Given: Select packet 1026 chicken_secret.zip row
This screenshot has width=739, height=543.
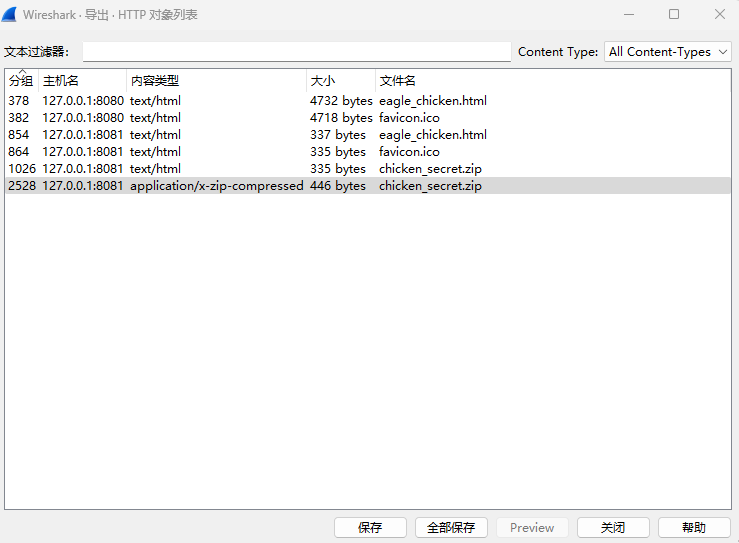Looking at the screenshot, I should tap(368, 168).
